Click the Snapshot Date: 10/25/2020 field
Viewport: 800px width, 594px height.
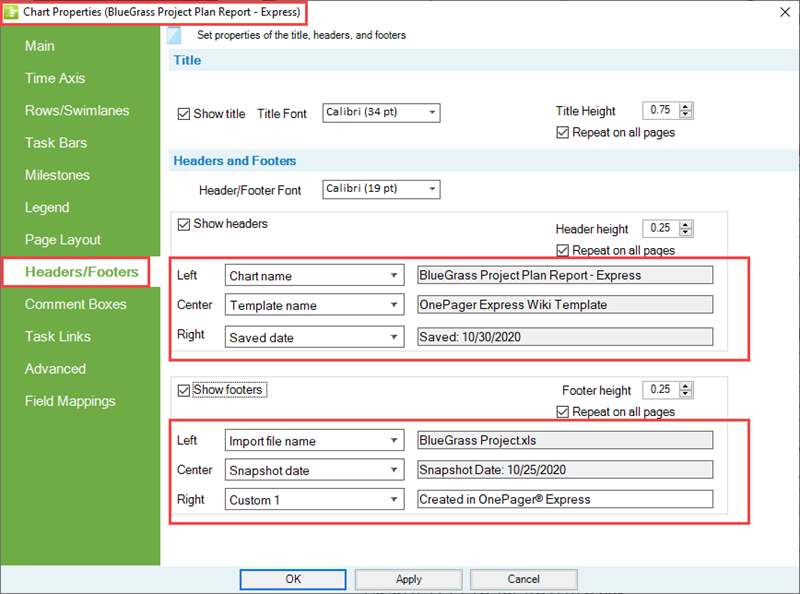[565, 469]
